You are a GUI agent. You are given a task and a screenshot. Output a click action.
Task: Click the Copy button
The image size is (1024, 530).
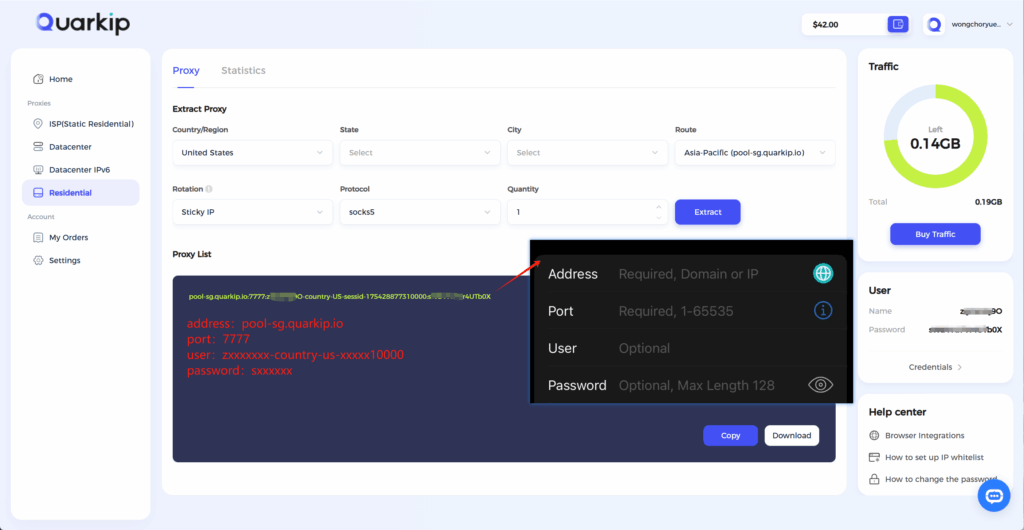730,435
